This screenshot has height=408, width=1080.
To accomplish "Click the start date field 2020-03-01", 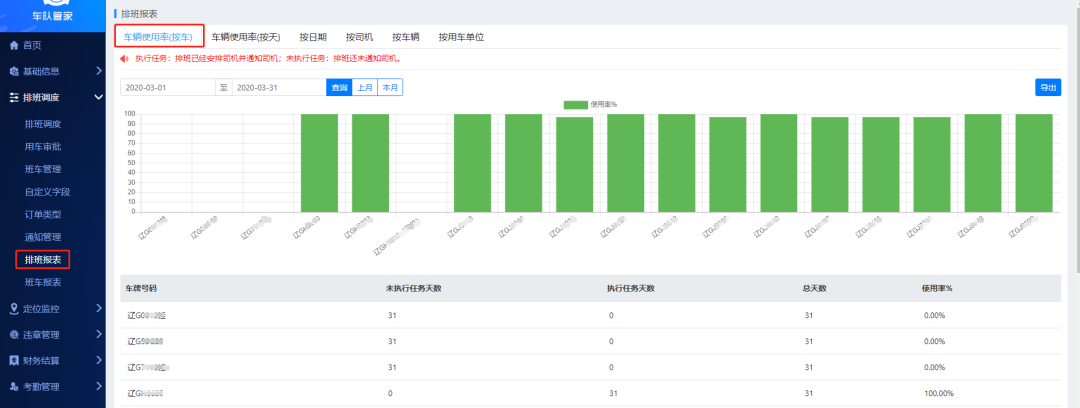I will tap(167, 87).
